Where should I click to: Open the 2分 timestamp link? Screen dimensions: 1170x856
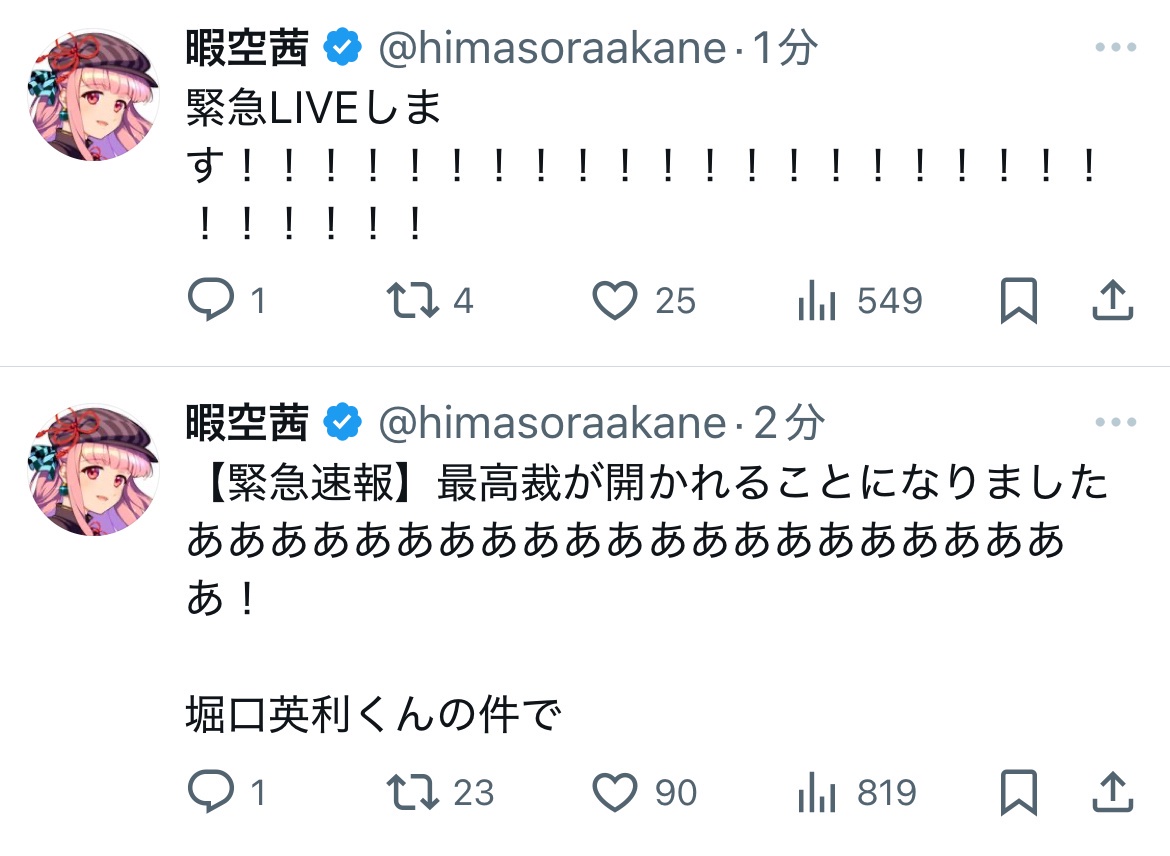(x=789, y=424)
